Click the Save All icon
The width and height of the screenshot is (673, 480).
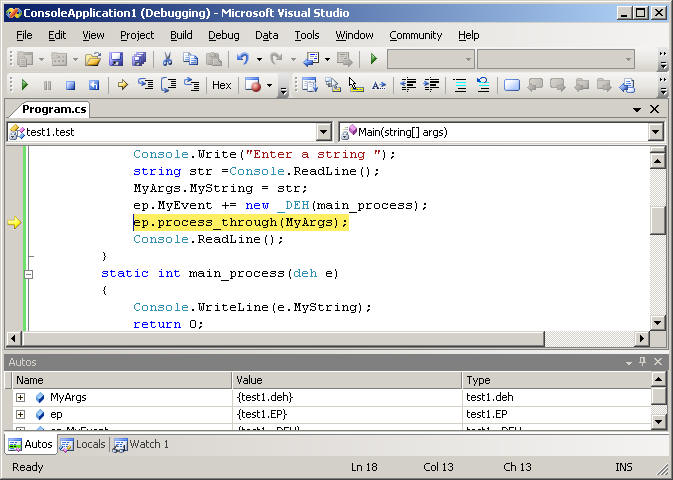(138, 60)
